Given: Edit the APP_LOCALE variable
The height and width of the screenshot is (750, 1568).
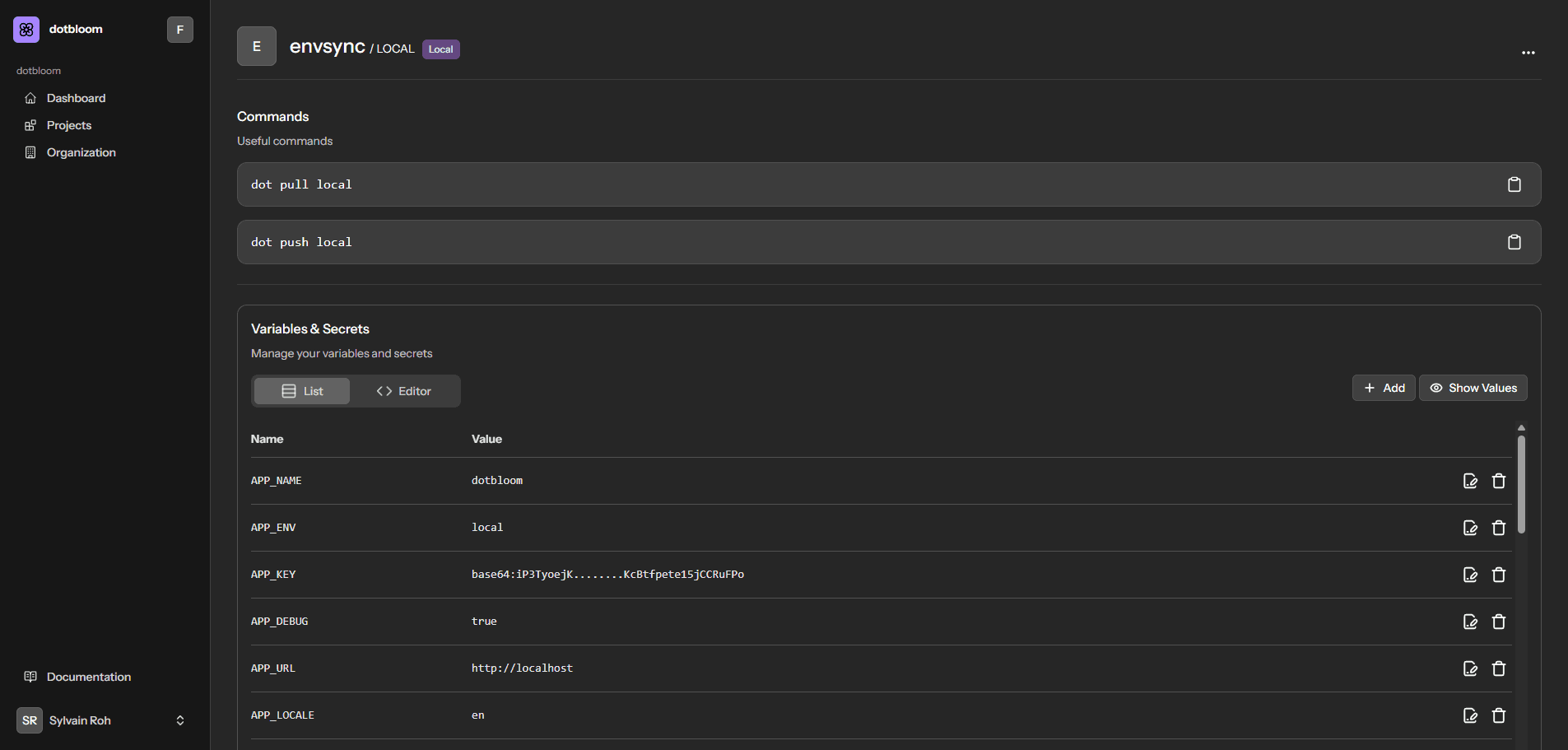Looking at the screenshot, I should click(x=1471, y=715).
